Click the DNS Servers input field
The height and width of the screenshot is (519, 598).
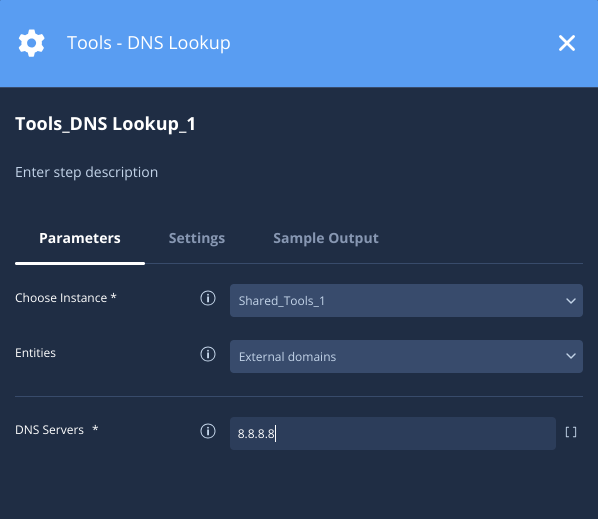pos(393,434)
